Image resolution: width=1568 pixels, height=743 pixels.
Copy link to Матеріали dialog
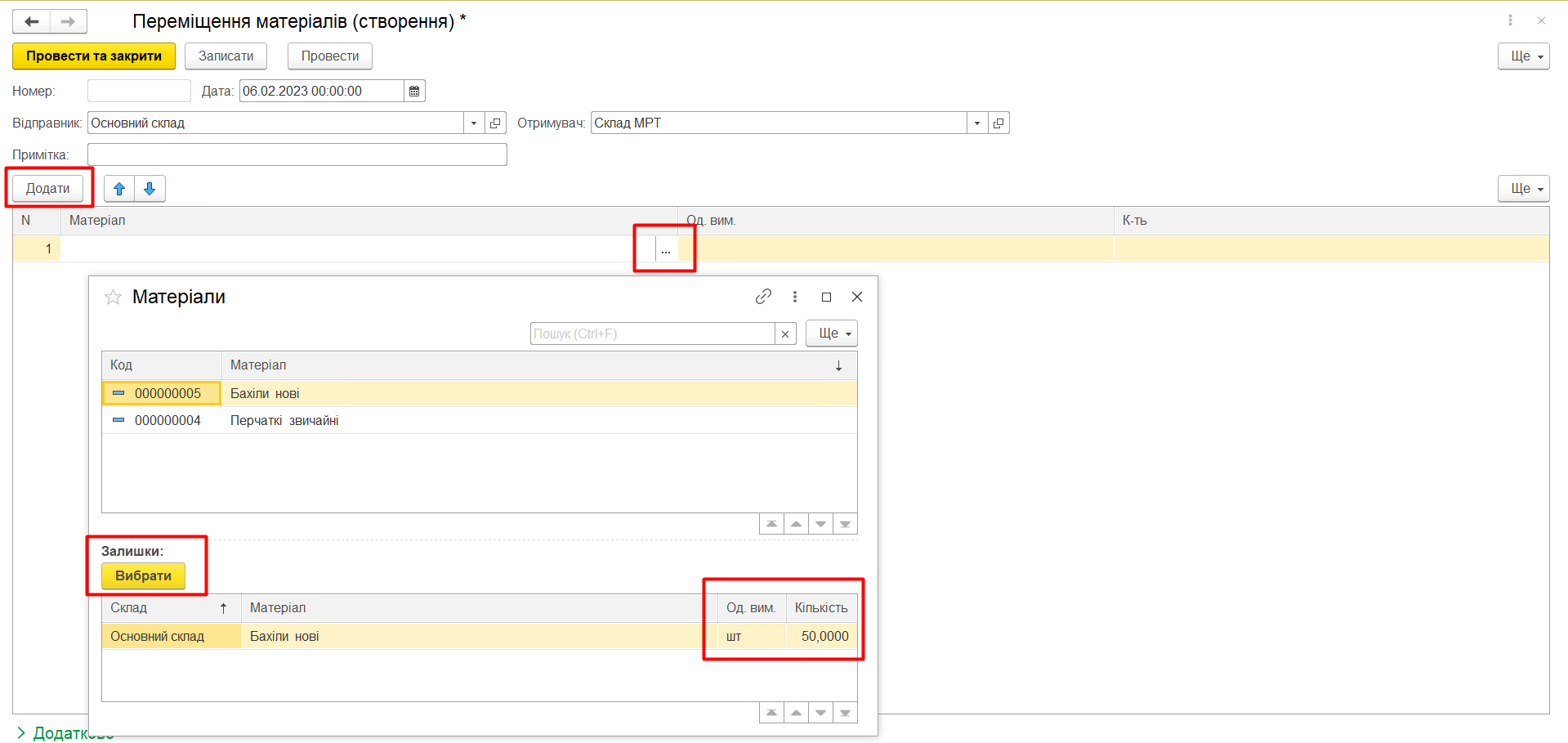(x=763, y=297)
